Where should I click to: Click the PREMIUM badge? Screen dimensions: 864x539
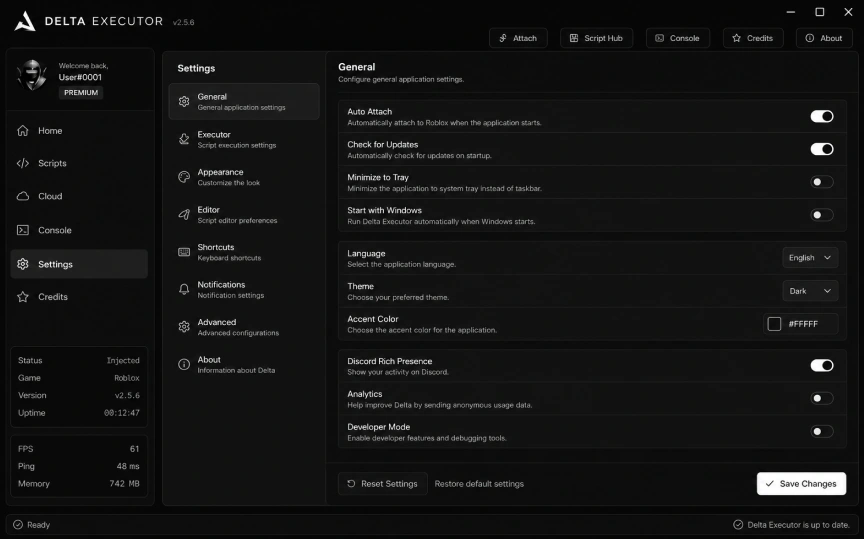[81, 93]
